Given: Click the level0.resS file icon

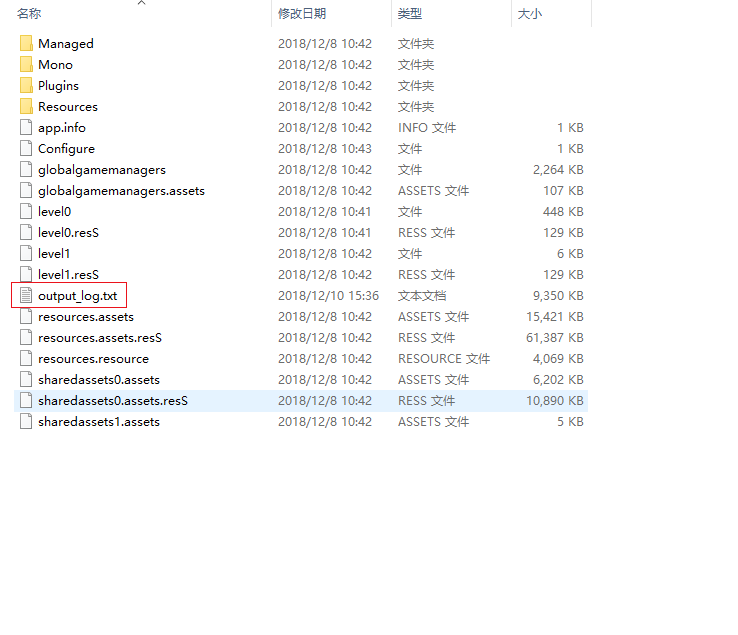Looking at the screenshot, I should 26,233.
